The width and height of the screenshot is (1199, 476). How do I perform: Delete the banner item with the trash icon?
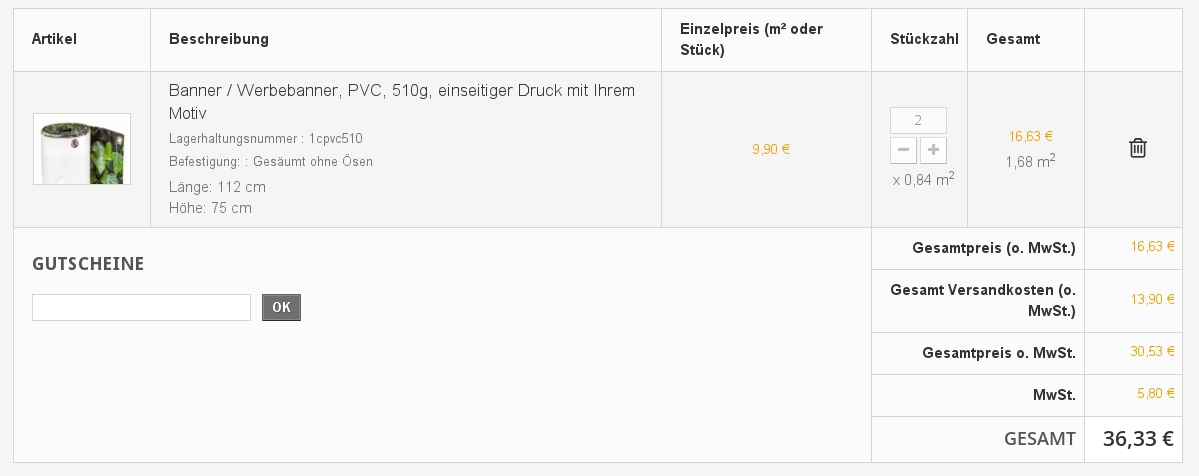pyautogui.click(x=1137, y=148)
